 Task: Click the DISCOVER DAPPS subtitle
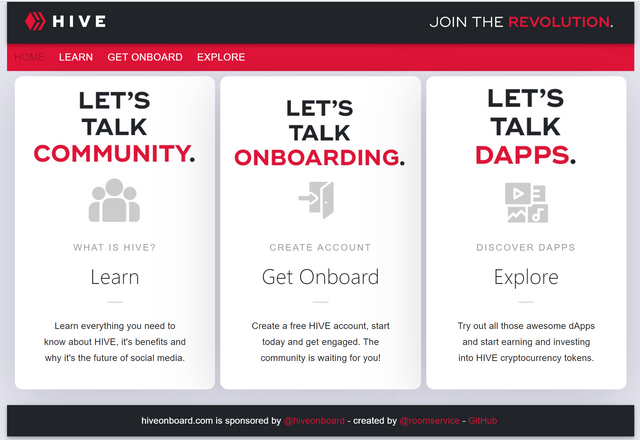[526, 247]
